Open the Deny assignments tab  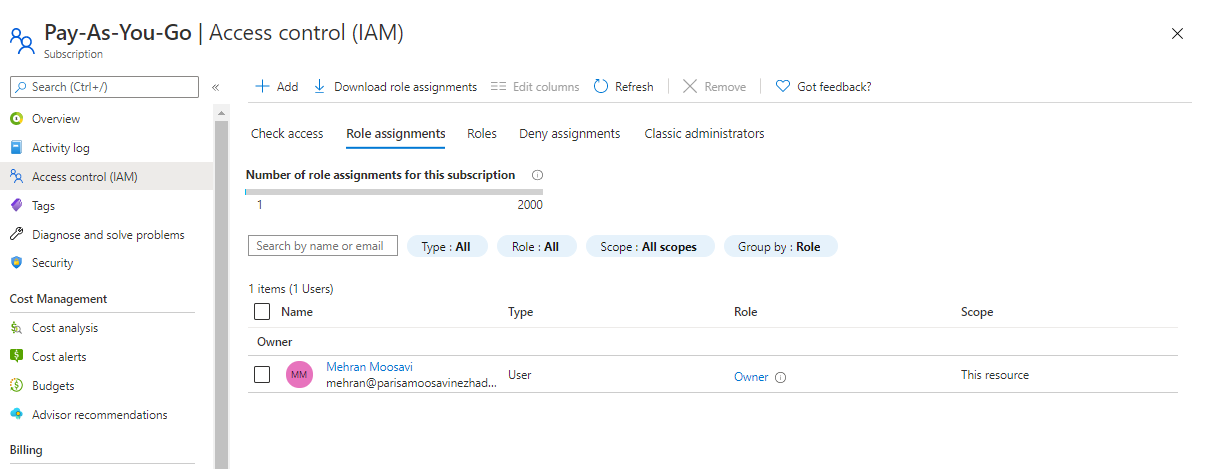coord(570,133)
